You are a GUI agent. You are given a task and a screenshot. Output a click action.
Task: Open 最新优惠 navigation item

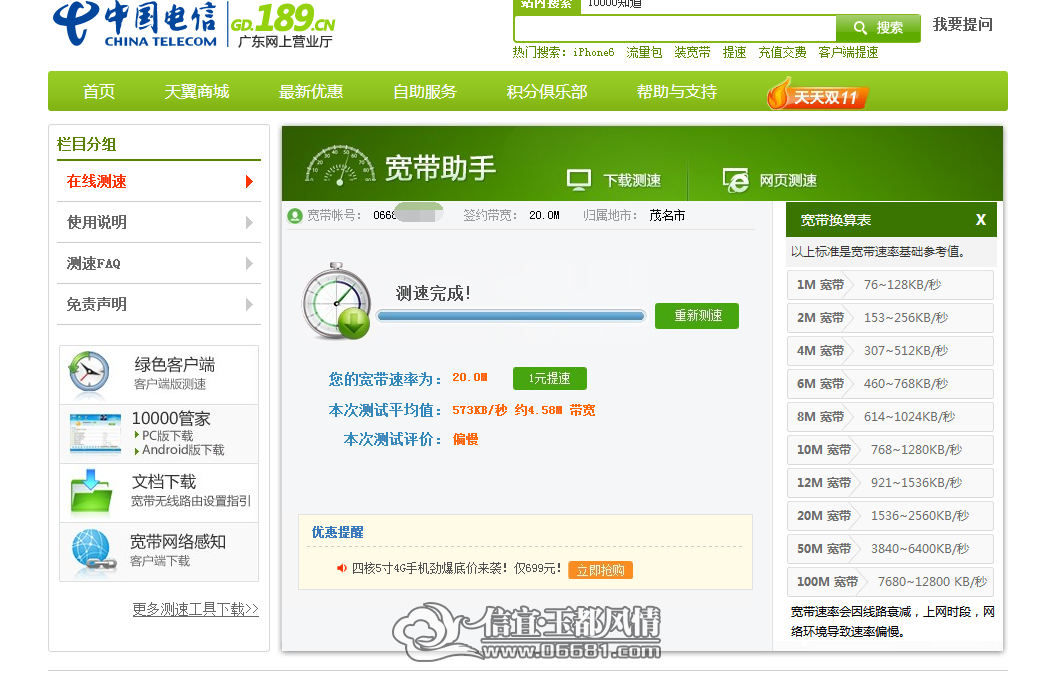click(311, 92)
